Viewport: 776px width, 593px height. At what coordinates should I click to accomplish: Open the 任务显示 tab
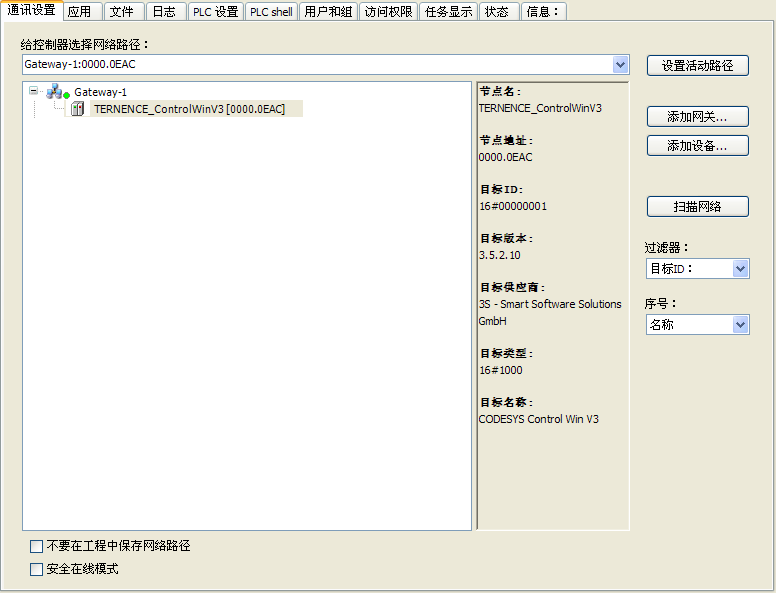[448, 11]
